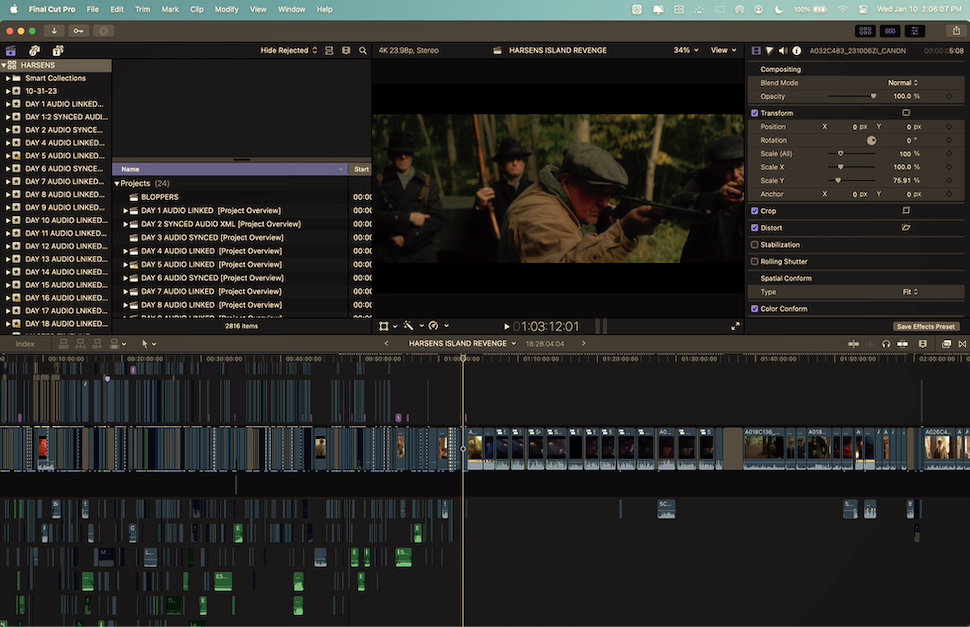Enable the Rolling Shutter checkbox

(755, 261)
